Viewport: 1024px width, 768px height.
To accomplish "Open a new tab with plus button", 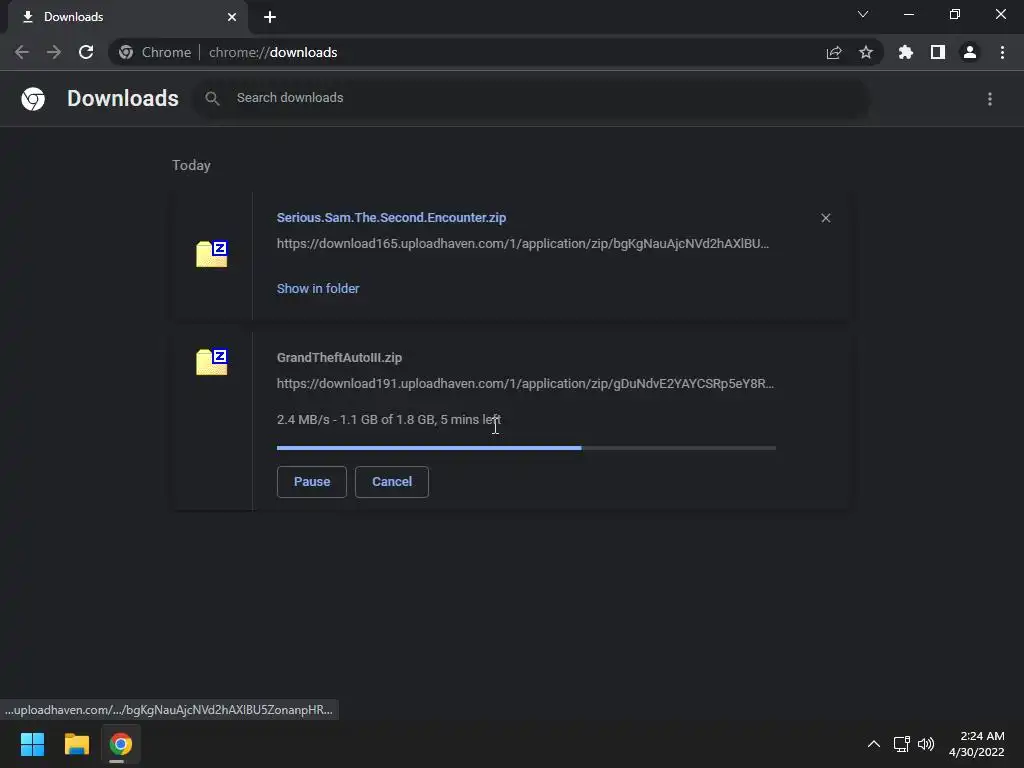I will [270, 17].
